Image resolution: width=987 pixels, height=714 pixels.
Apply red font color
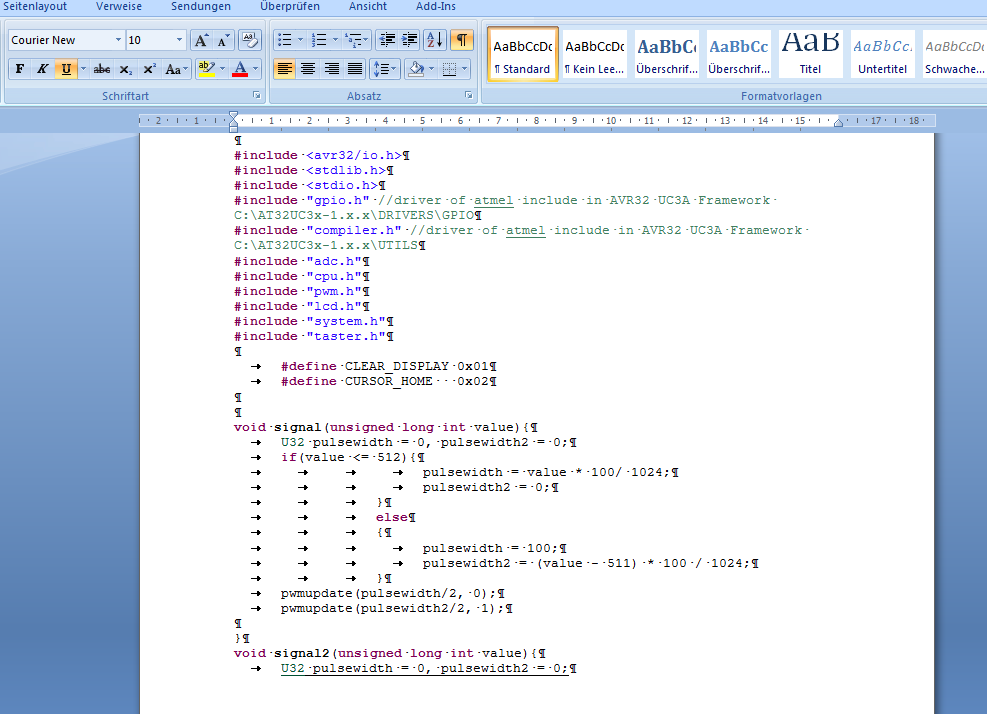[240, 69]
